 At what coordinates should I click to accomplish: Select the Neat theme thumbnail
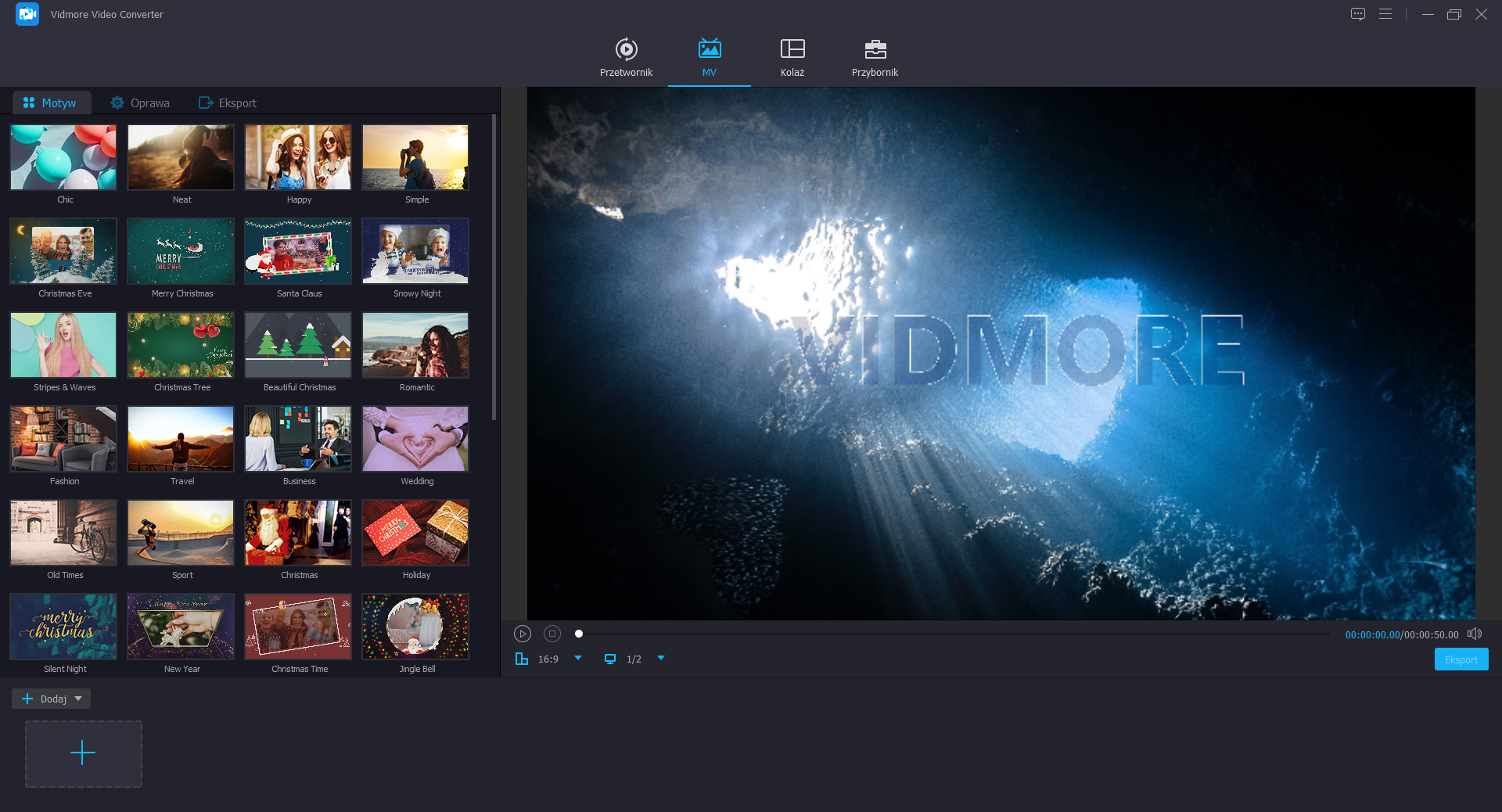[181, 157]
